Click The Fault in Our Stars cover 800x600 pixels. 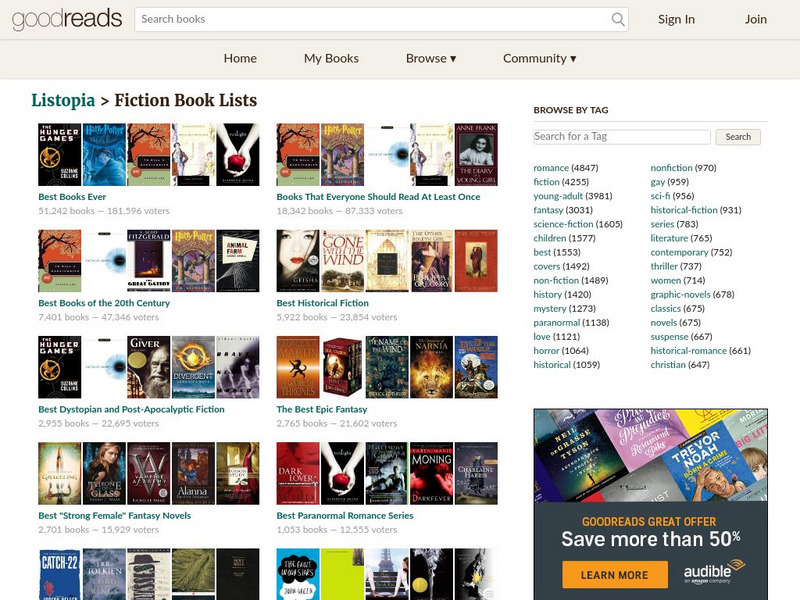click(298, 574)
